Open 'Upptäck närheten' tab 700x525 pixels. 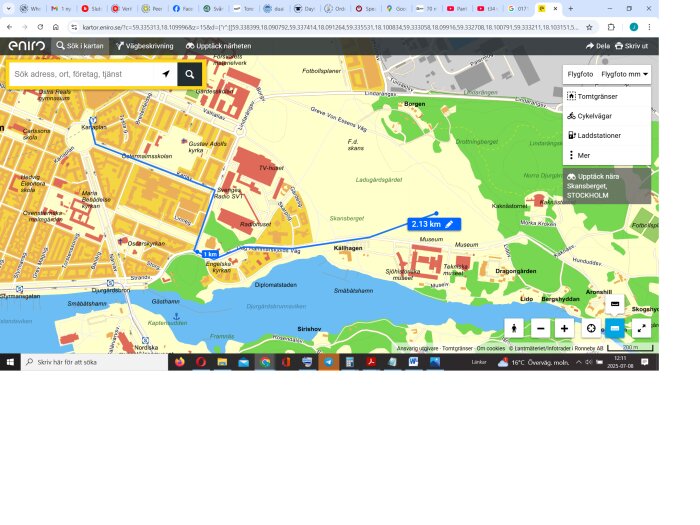coord(218,46)
